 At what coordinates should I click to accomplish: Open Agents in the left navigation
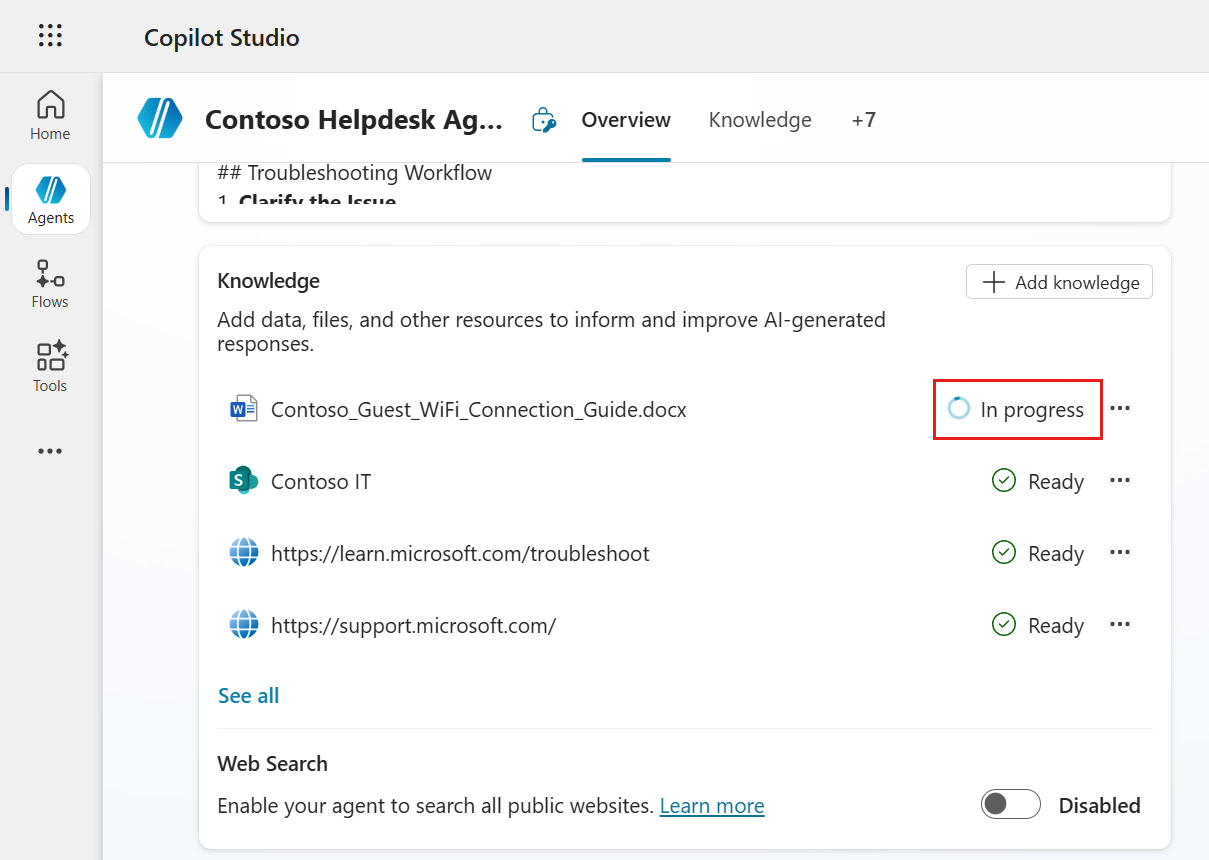[51, 200]
